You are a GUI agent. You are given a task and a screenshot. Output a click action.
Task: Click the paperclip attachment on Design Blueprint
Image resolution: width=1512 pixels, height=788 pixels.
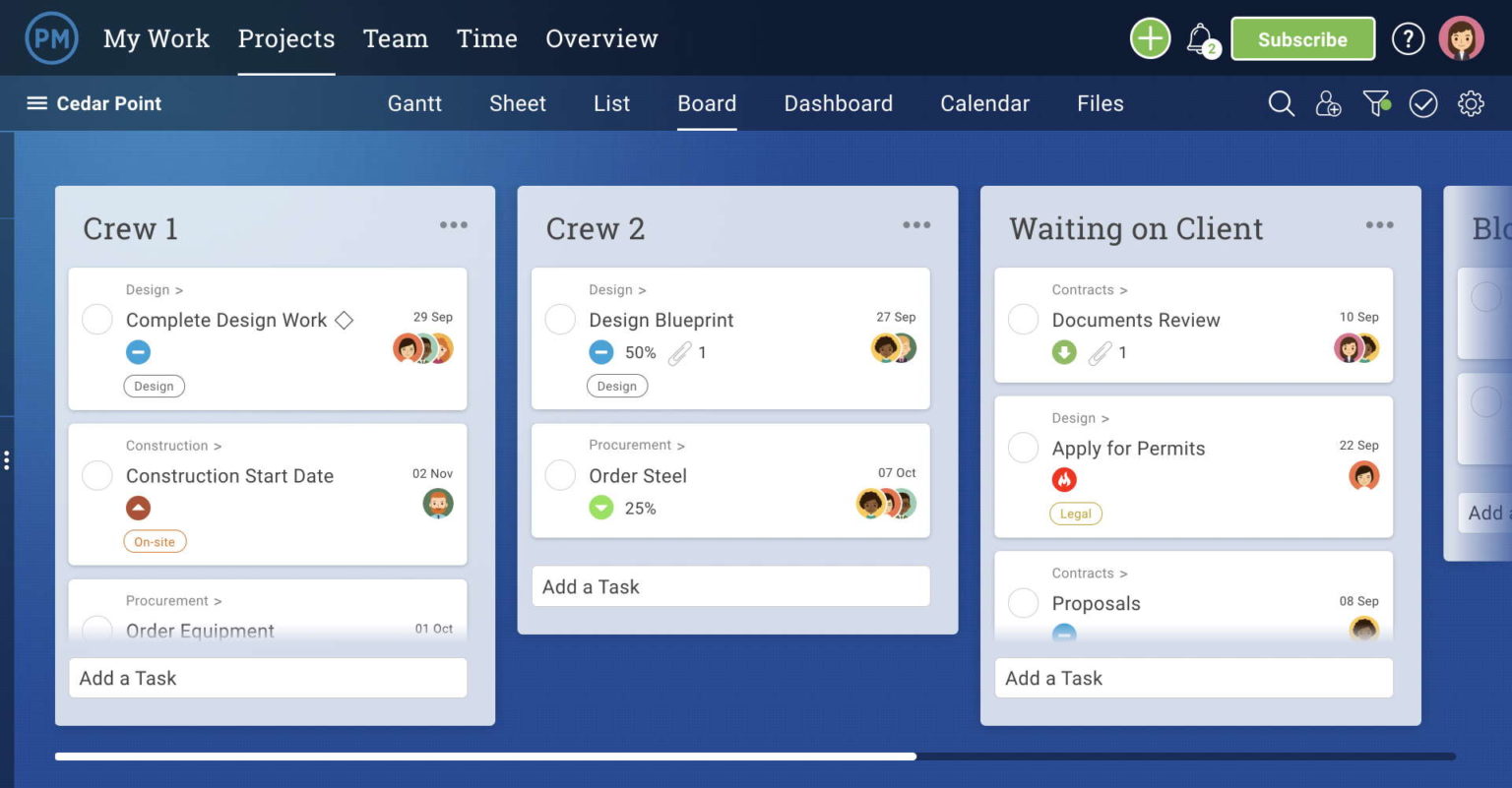(680, 352)
